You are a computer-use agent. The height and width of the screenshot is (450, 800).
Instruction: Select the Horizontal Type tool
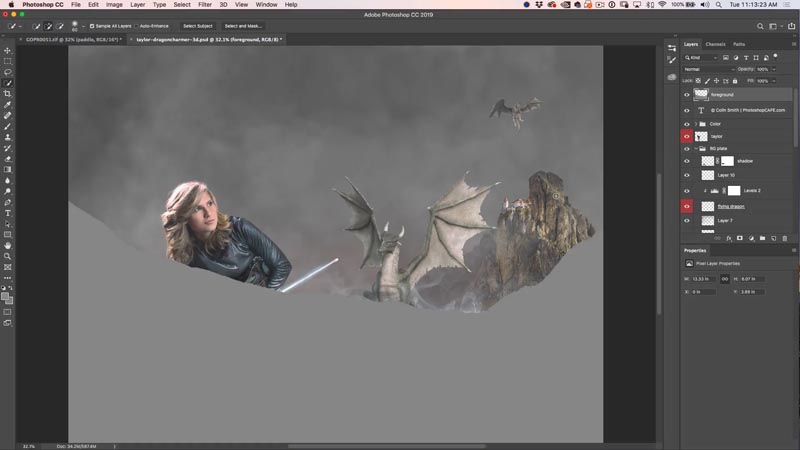(8, 213)
